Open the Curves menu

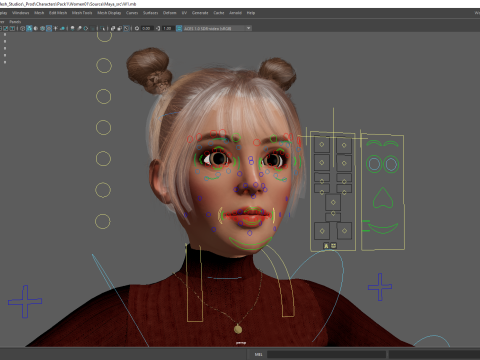point(132,13)
